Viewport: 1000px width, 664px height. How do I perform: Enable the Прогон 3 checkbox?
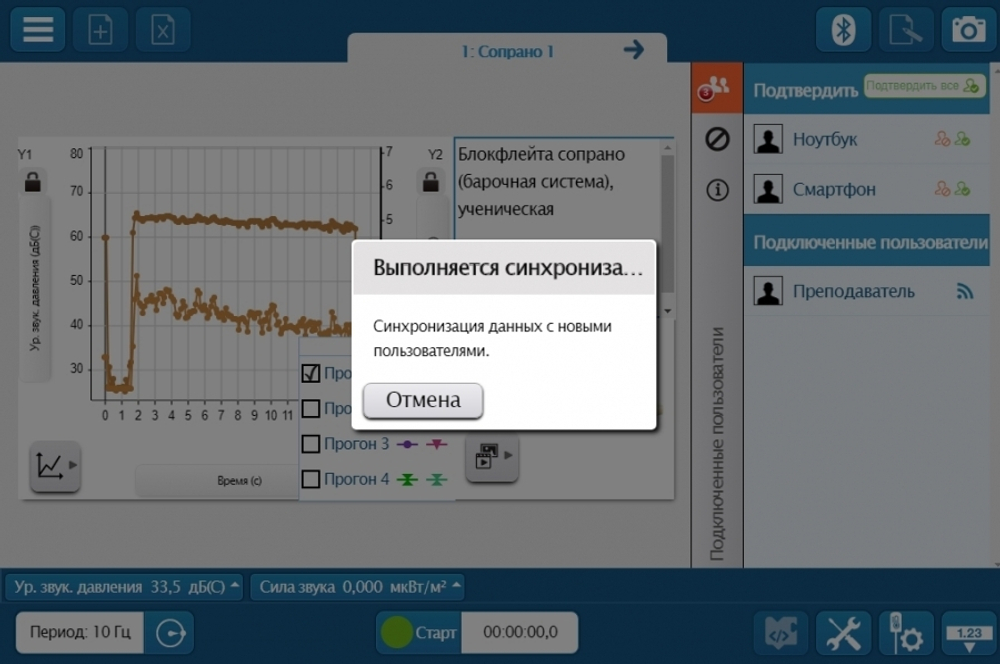(x=311, y=443)
